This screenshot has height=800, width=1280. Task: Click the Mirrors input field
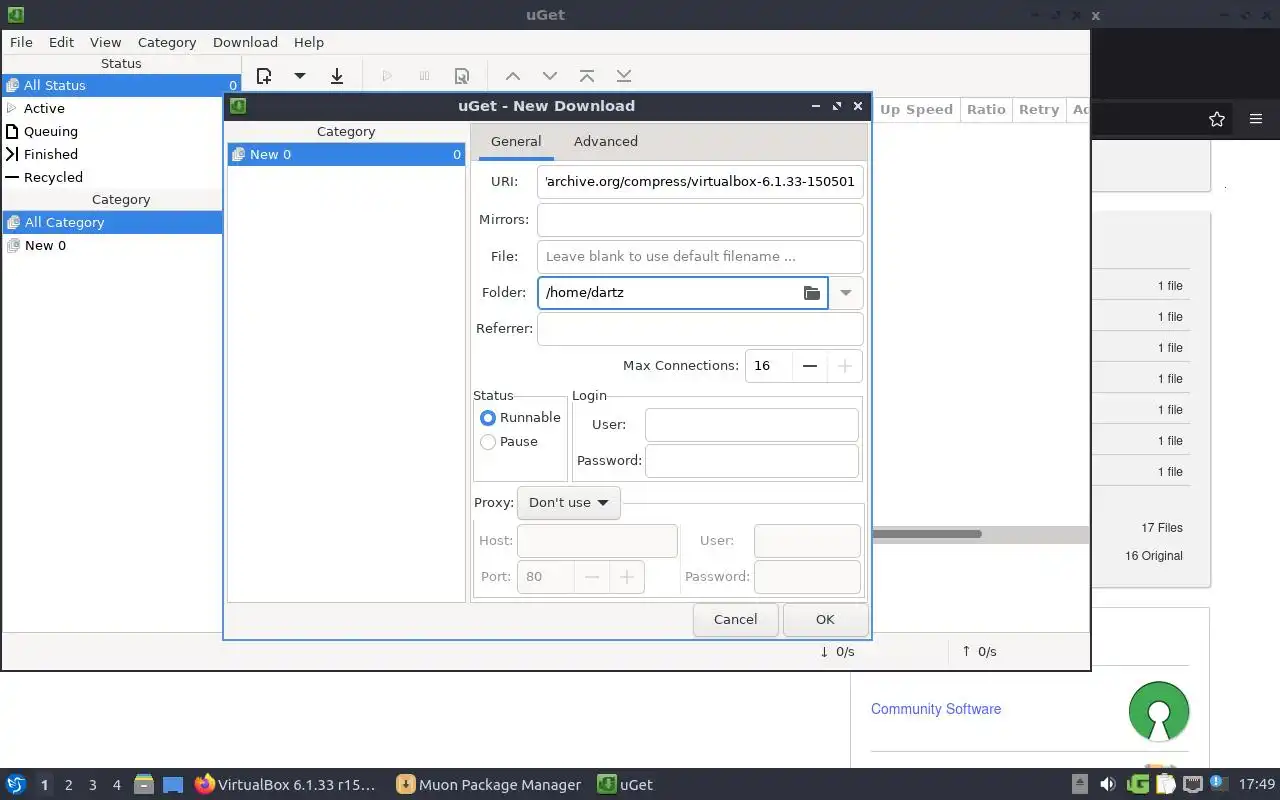700,219
